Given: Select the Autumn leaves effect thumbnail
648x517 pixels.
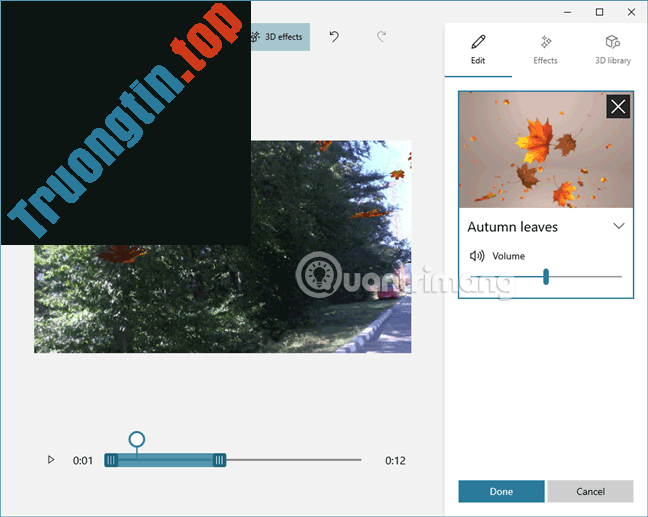Looking at the screenshot, I should [546, 150].
